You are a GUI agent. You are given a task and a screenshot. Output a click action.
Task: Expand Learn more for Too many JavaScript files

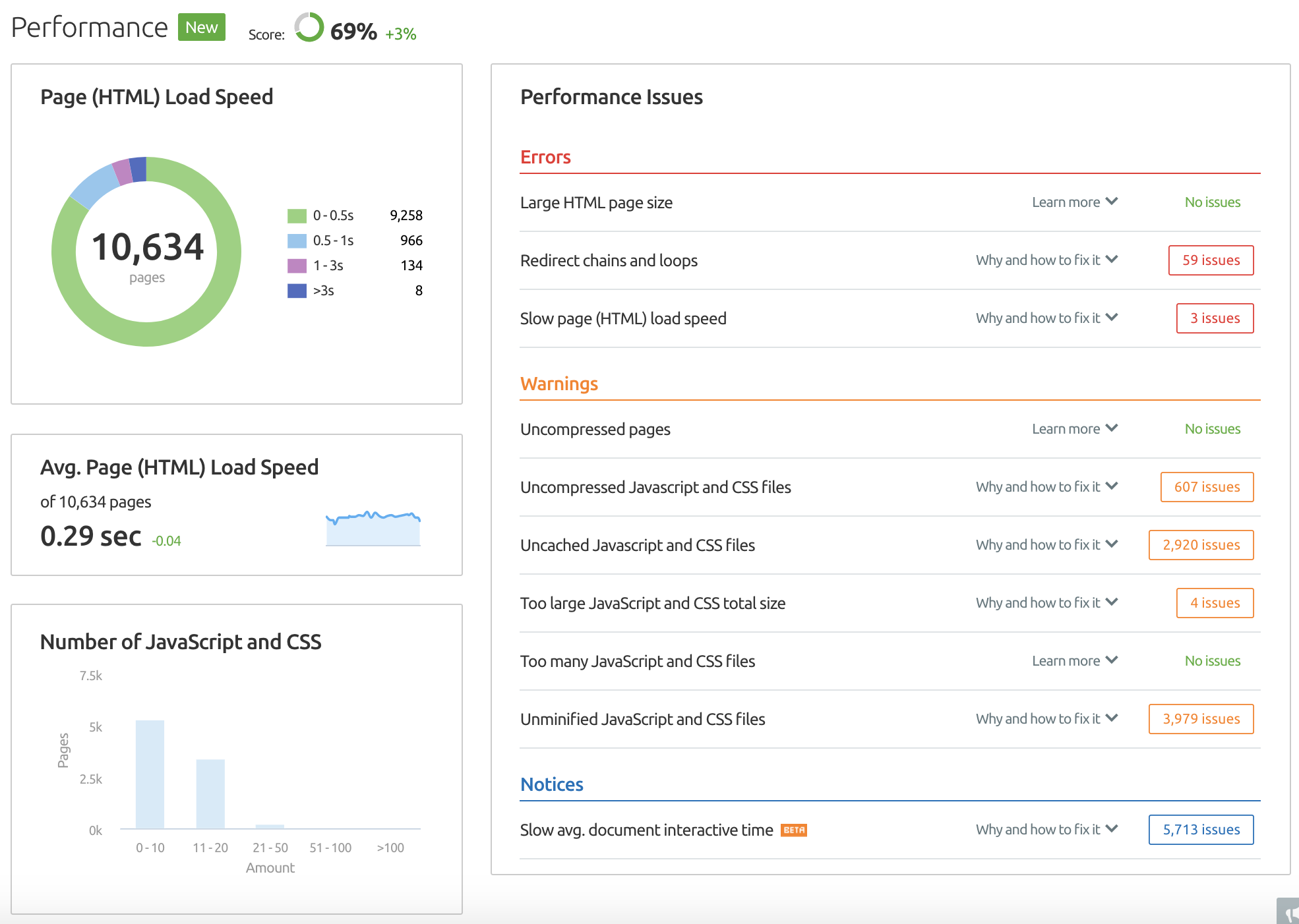pos(1075,660)
